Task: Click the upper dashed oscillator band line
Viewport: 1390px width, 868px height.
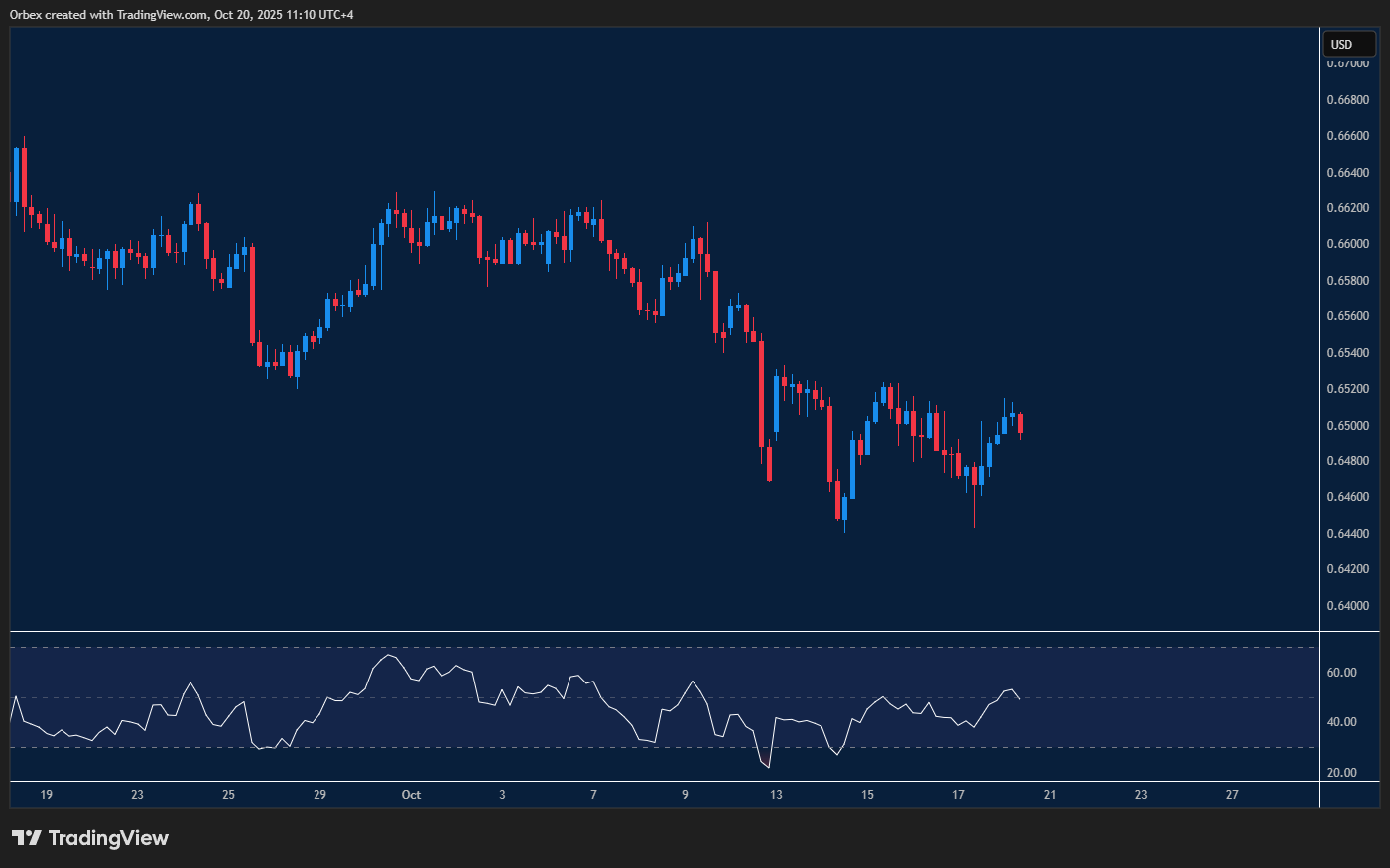Action: pyautogui.click(x=665, y=648)
